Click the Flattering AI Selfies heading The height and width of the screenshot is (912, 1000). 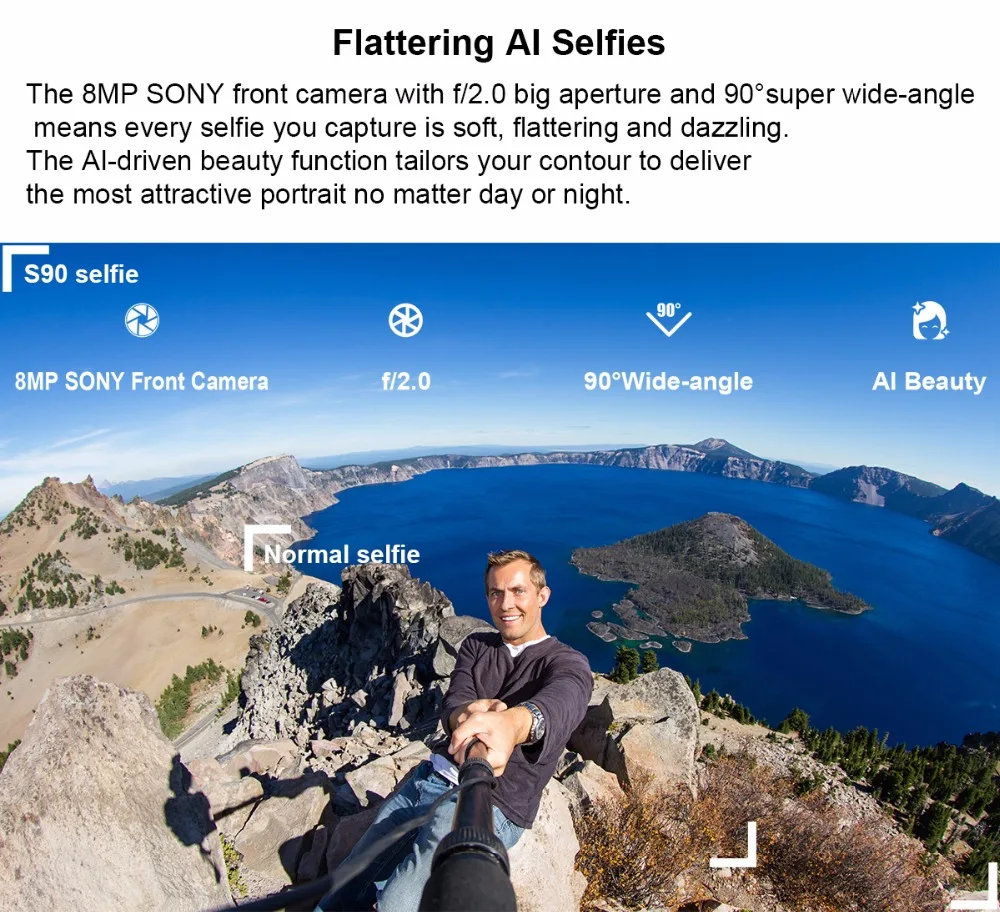[x=499, y=43]
